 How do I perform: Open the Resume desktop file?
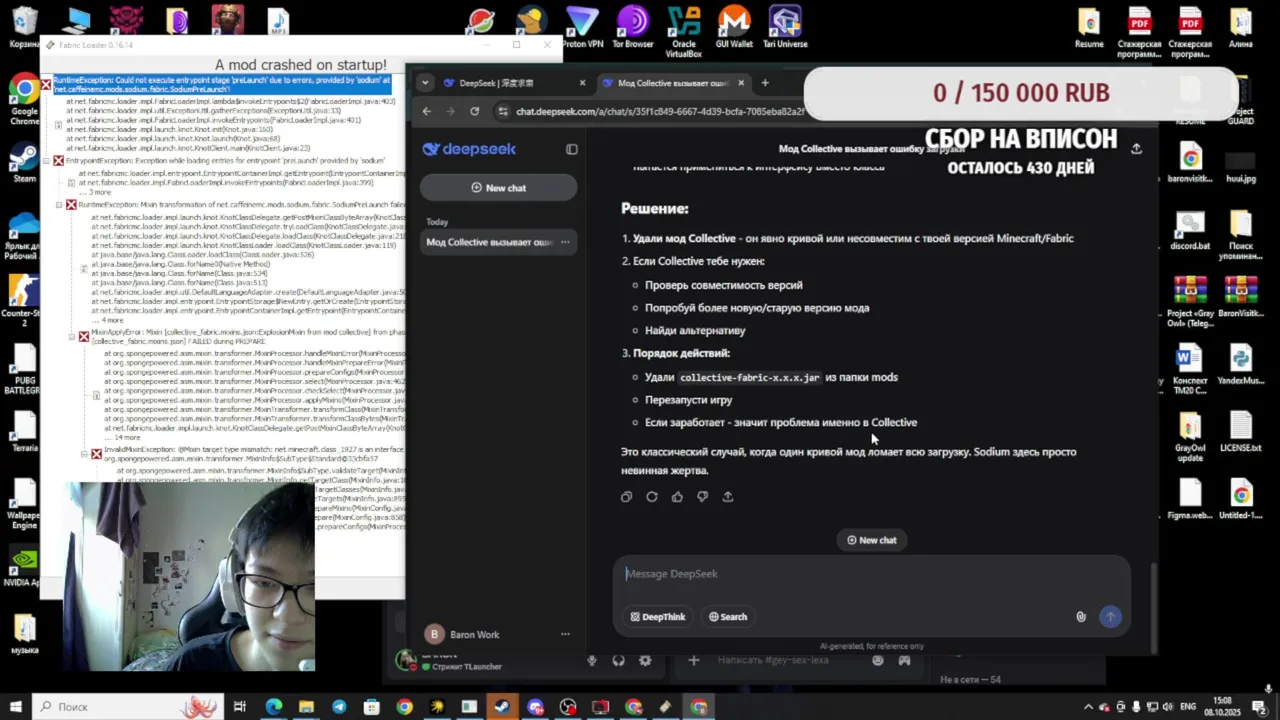[1089, 28]
